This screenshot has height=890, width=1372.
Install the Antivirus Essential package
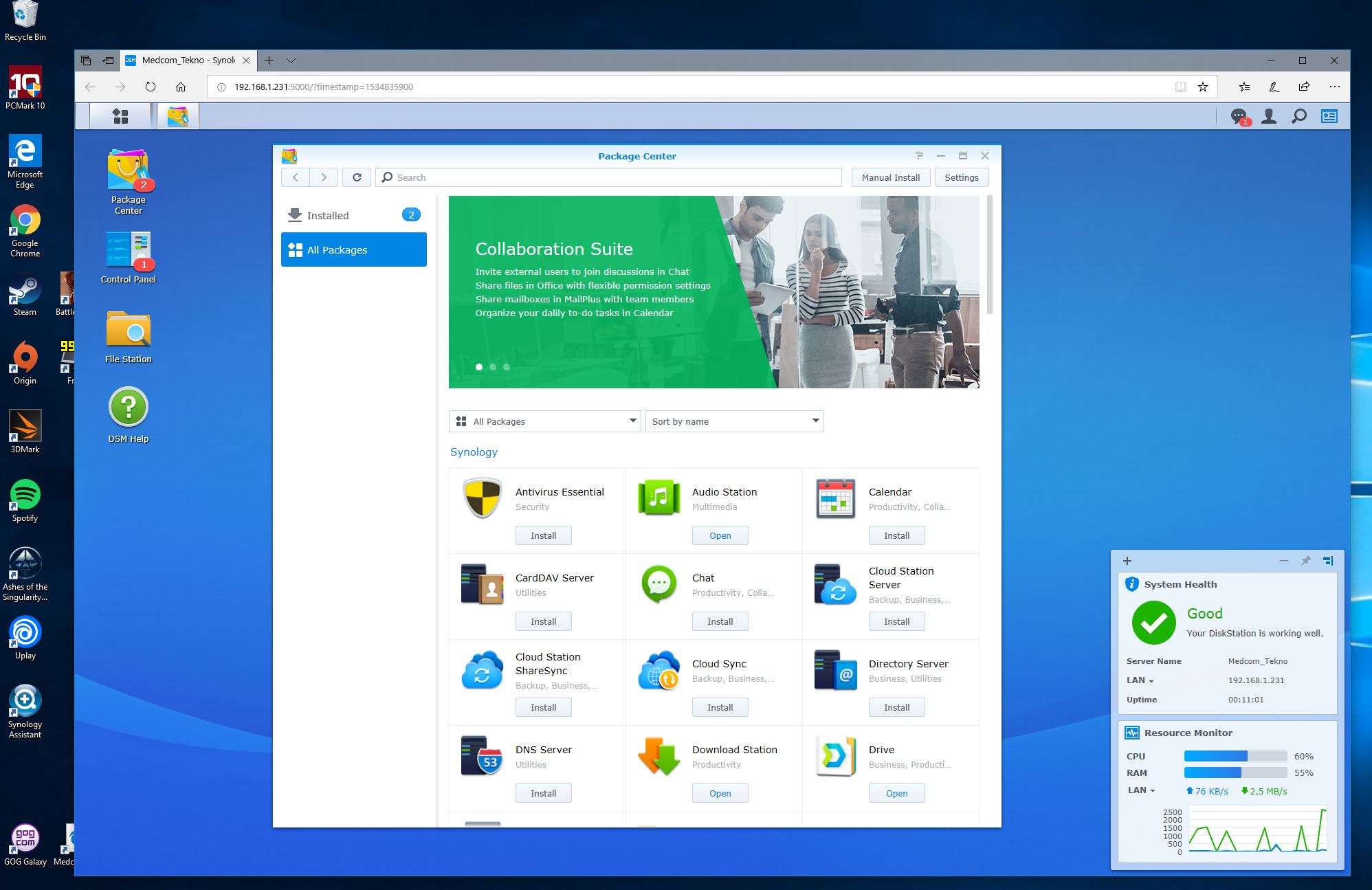(543, 535)
